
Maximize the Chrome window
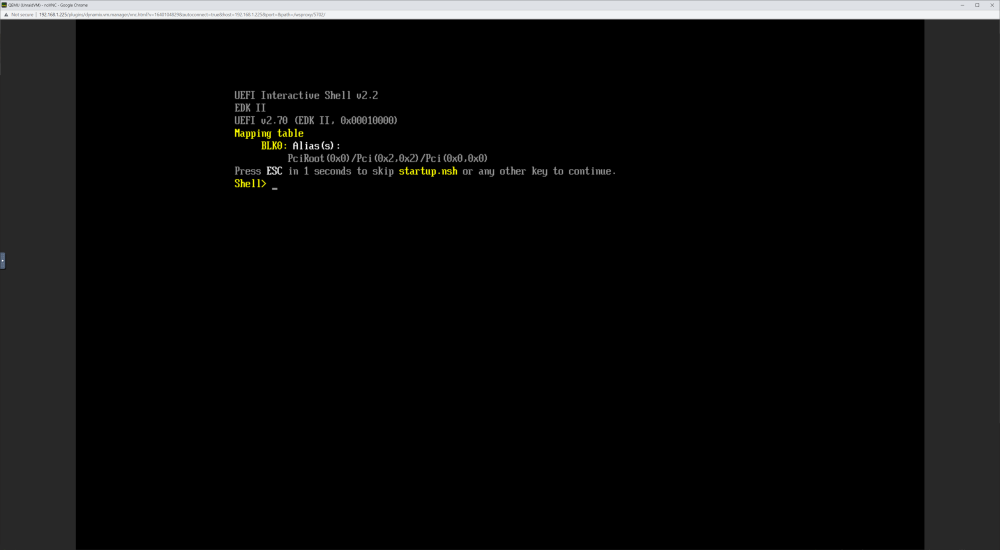point(977,4)
